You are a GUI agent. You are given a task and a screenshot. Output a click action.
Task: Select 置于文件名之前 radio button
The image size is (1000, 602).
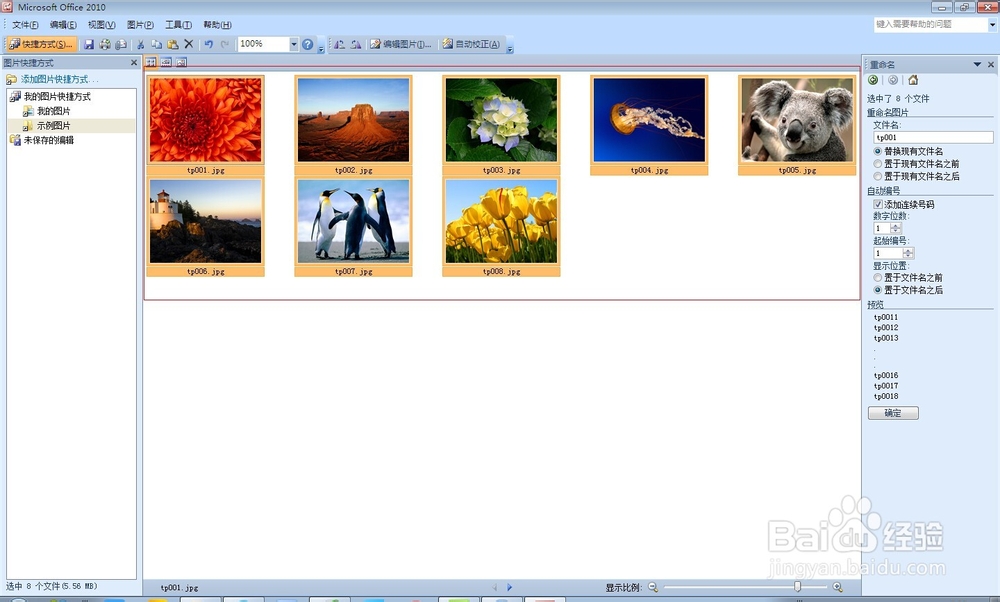coord(878,277)
